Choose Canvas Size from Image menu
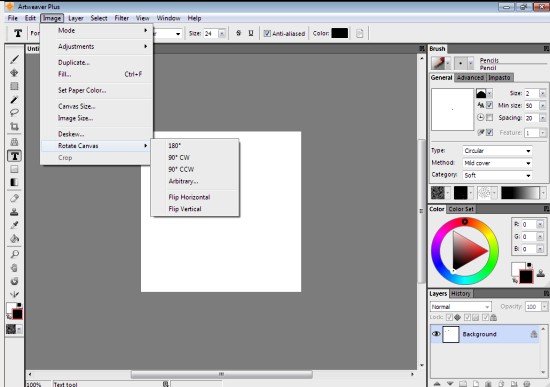550x387 pixels. click(96, 106)
